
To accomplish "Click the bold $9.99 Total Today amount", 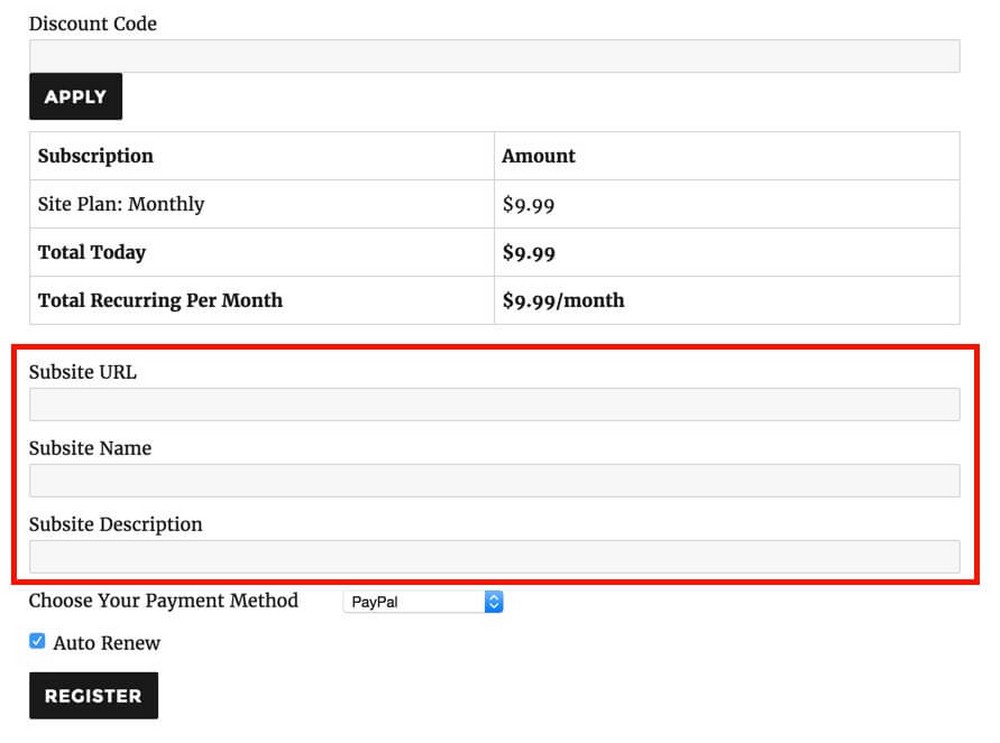I will 529,253.
